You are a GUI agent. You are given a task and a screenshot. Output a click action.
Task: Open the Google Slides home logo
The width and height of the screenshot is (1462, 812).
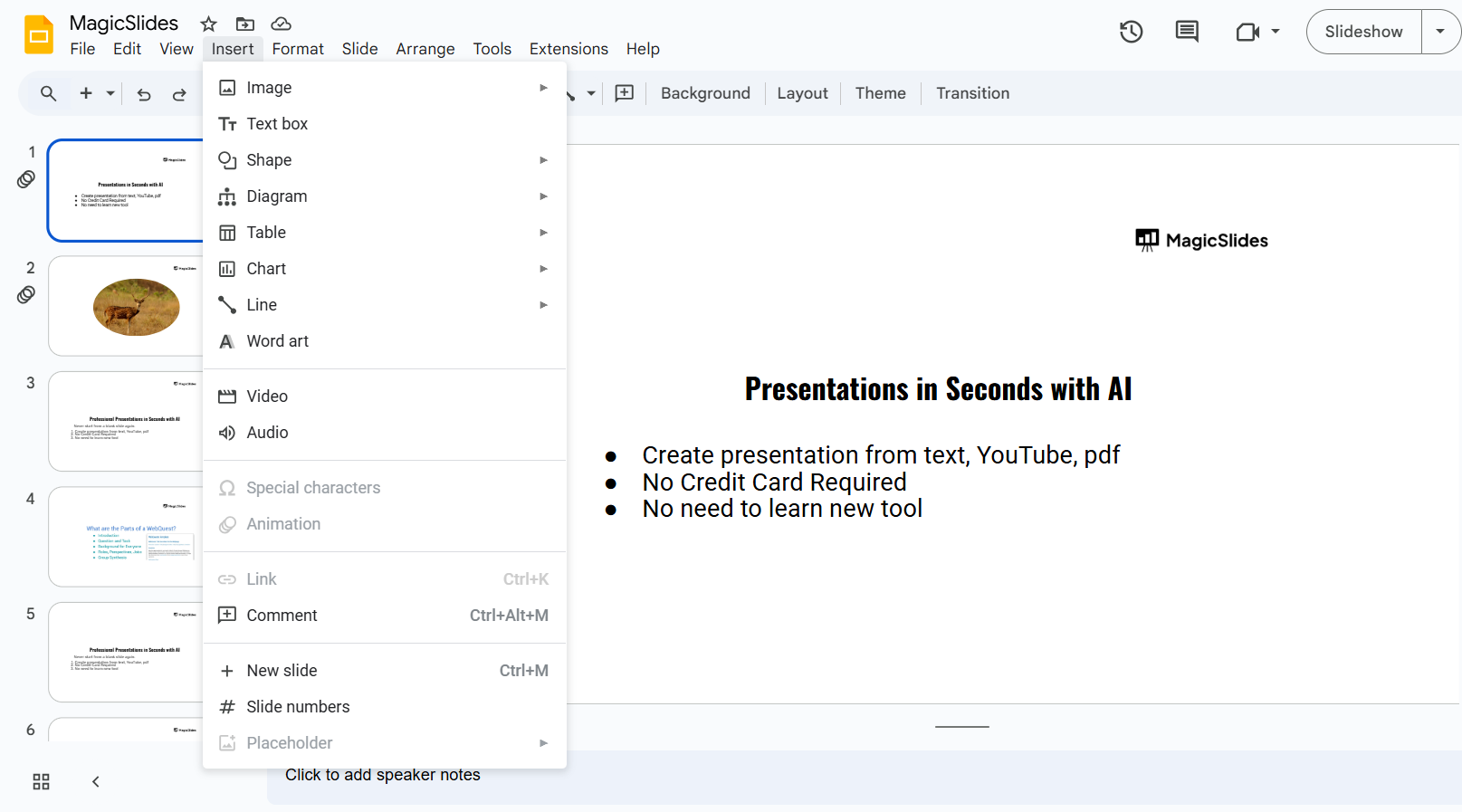click(39, 34)
